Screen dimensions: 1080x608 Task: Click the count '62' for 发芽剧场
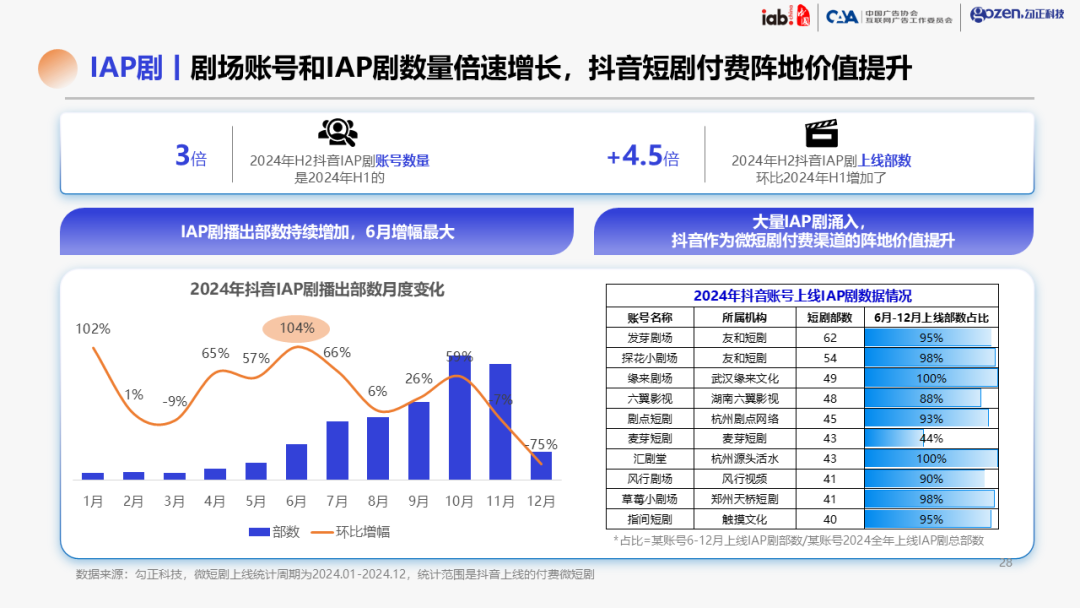(x=830, y=338)
